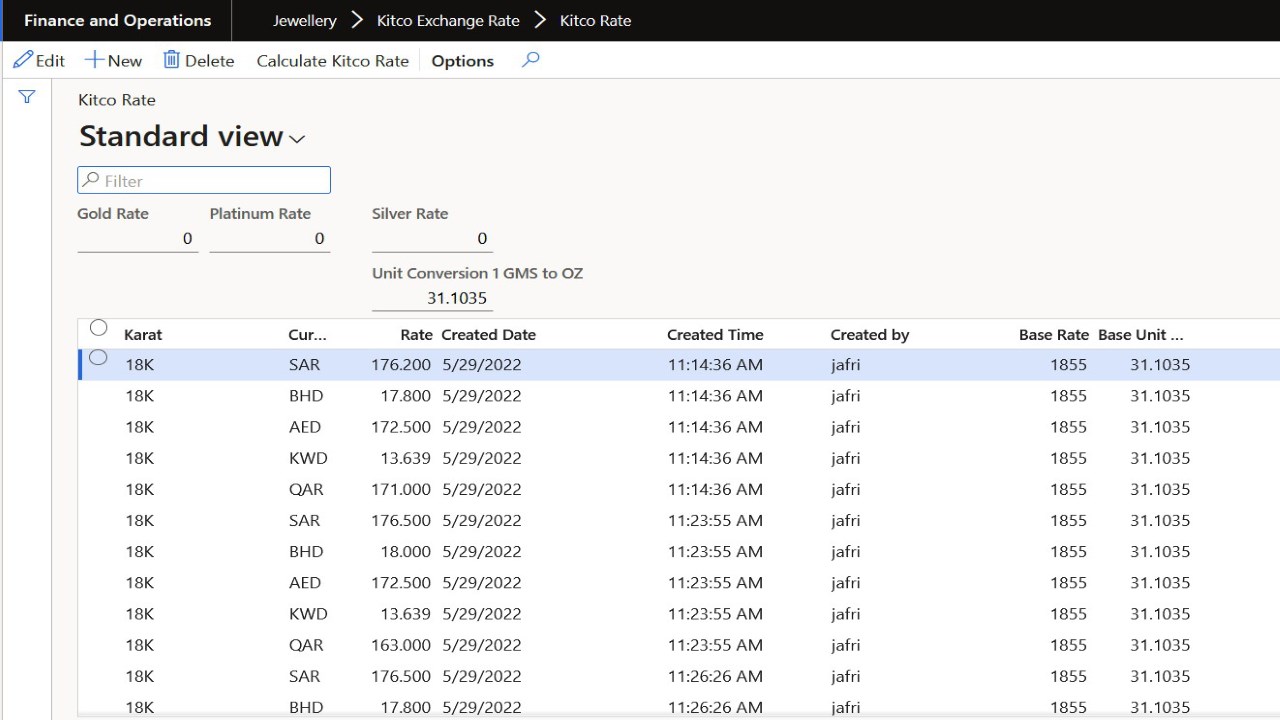This screenshot has height=720, width=1280.
Task: Click the Gold Rate value field
Action: pyautogui.click(x=137, y=239)
